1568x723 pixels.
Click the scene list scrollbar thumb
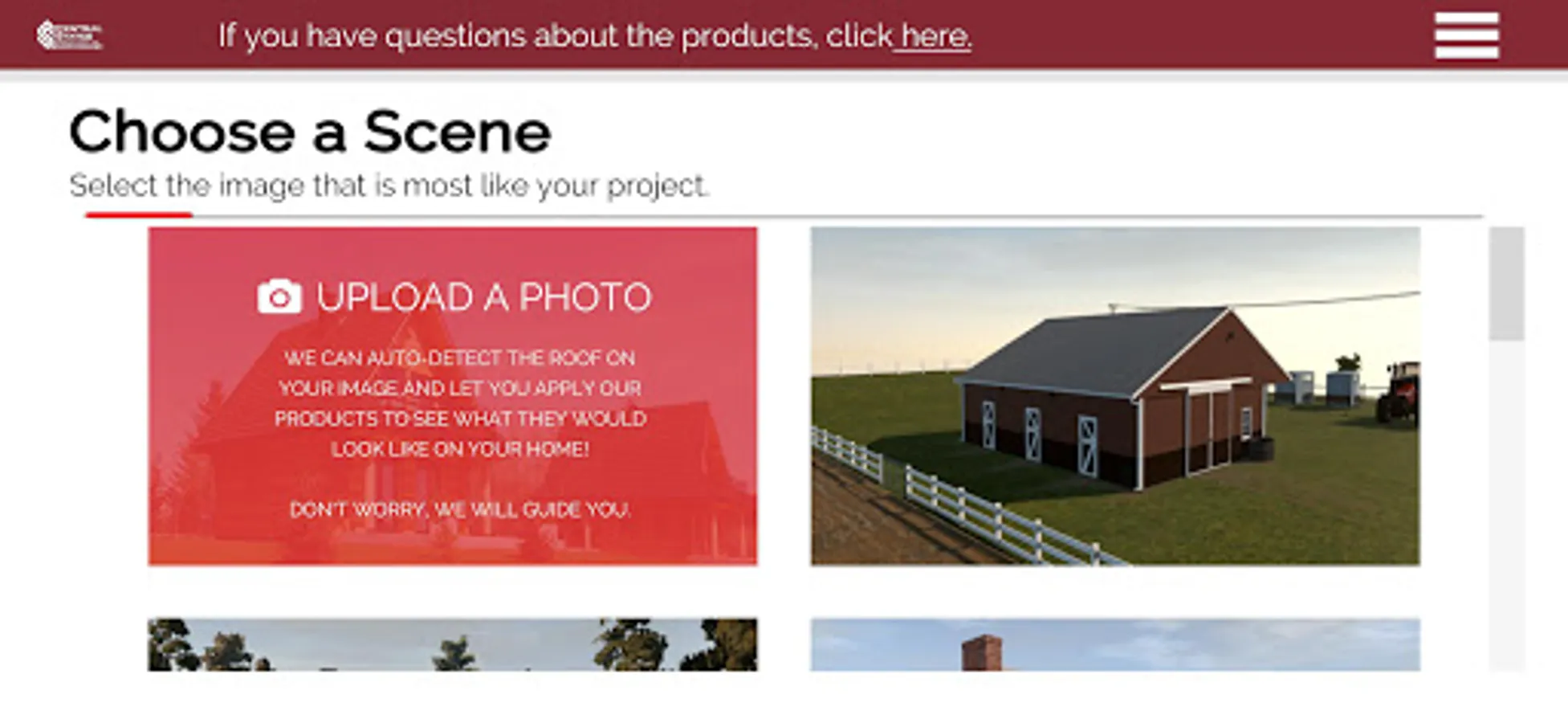point(1506,284)
